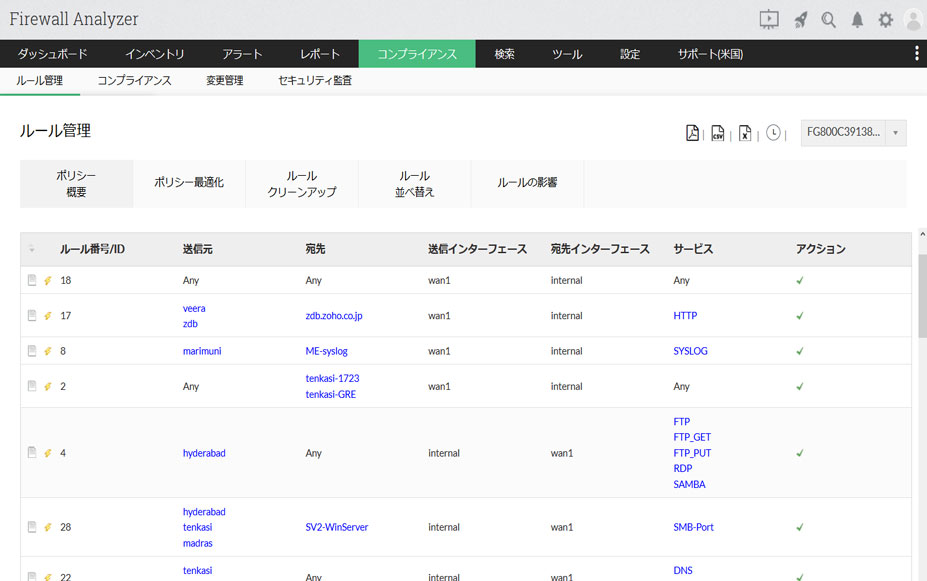Click the lightning icon for rule 17

coord(47,316)
